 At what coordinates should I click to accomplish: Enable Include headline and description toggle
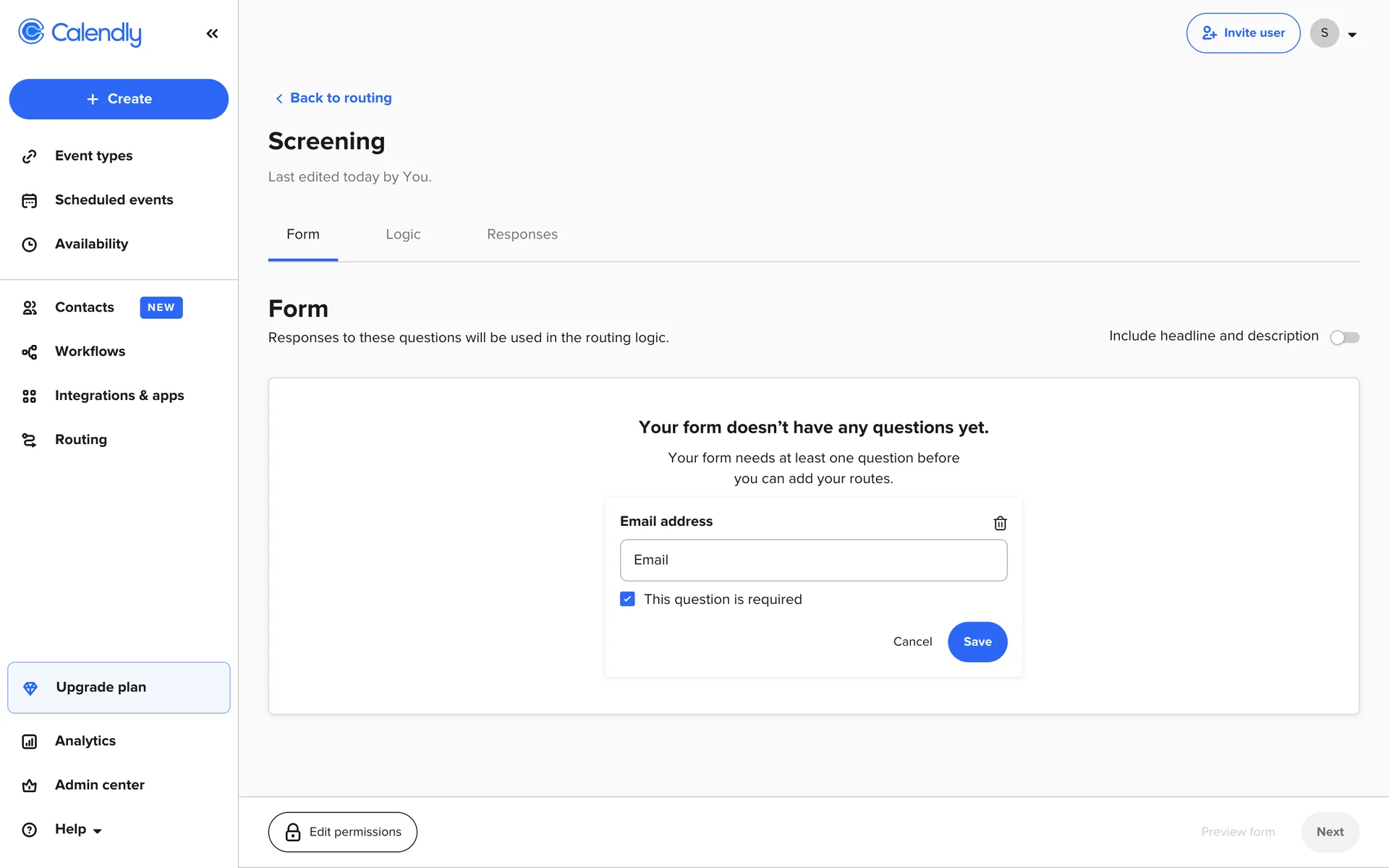1344,337
